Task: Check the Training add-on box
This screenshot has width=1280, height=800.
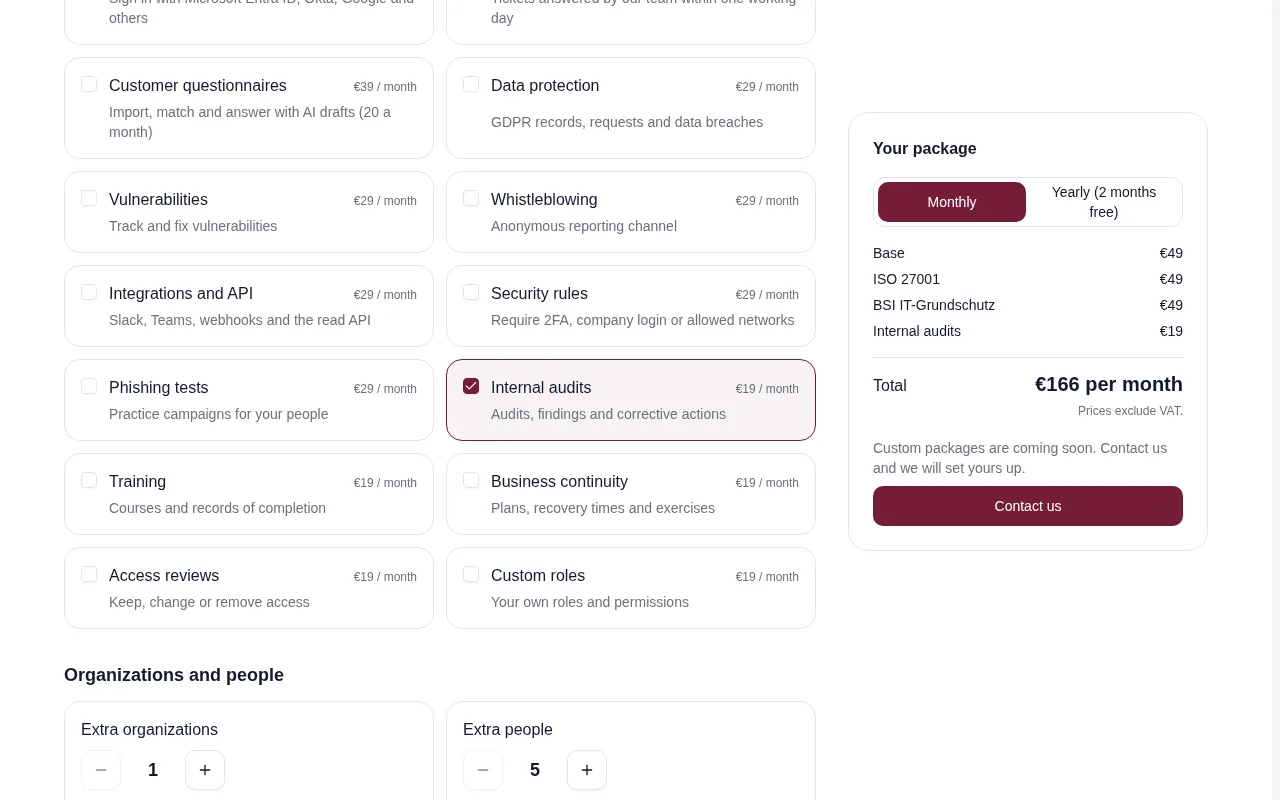Action: tap(89, 480)
